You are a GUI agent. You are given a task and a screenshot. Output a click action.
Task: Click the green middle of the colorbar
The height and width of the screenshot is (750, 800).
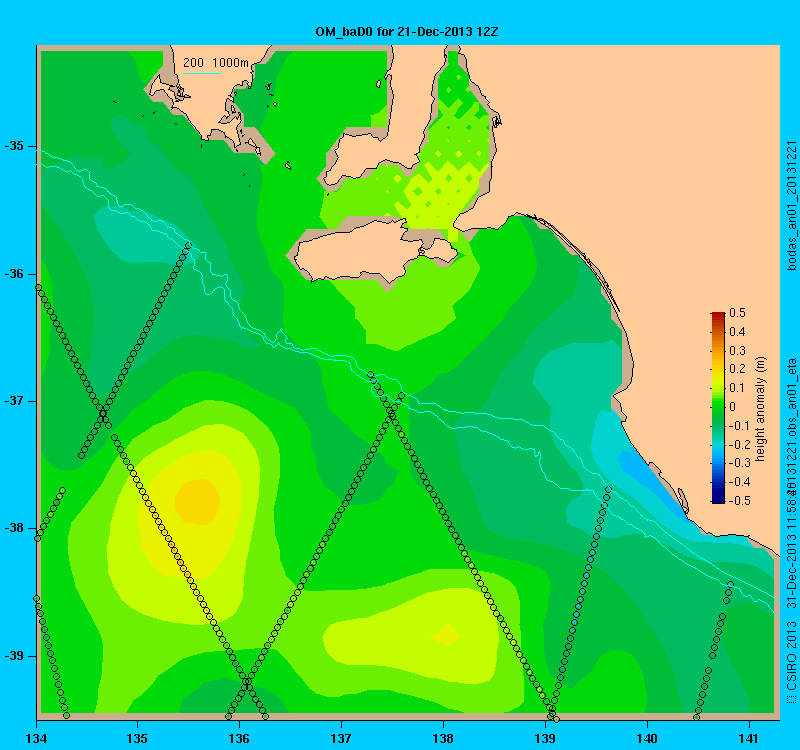[x=718, y=407]
